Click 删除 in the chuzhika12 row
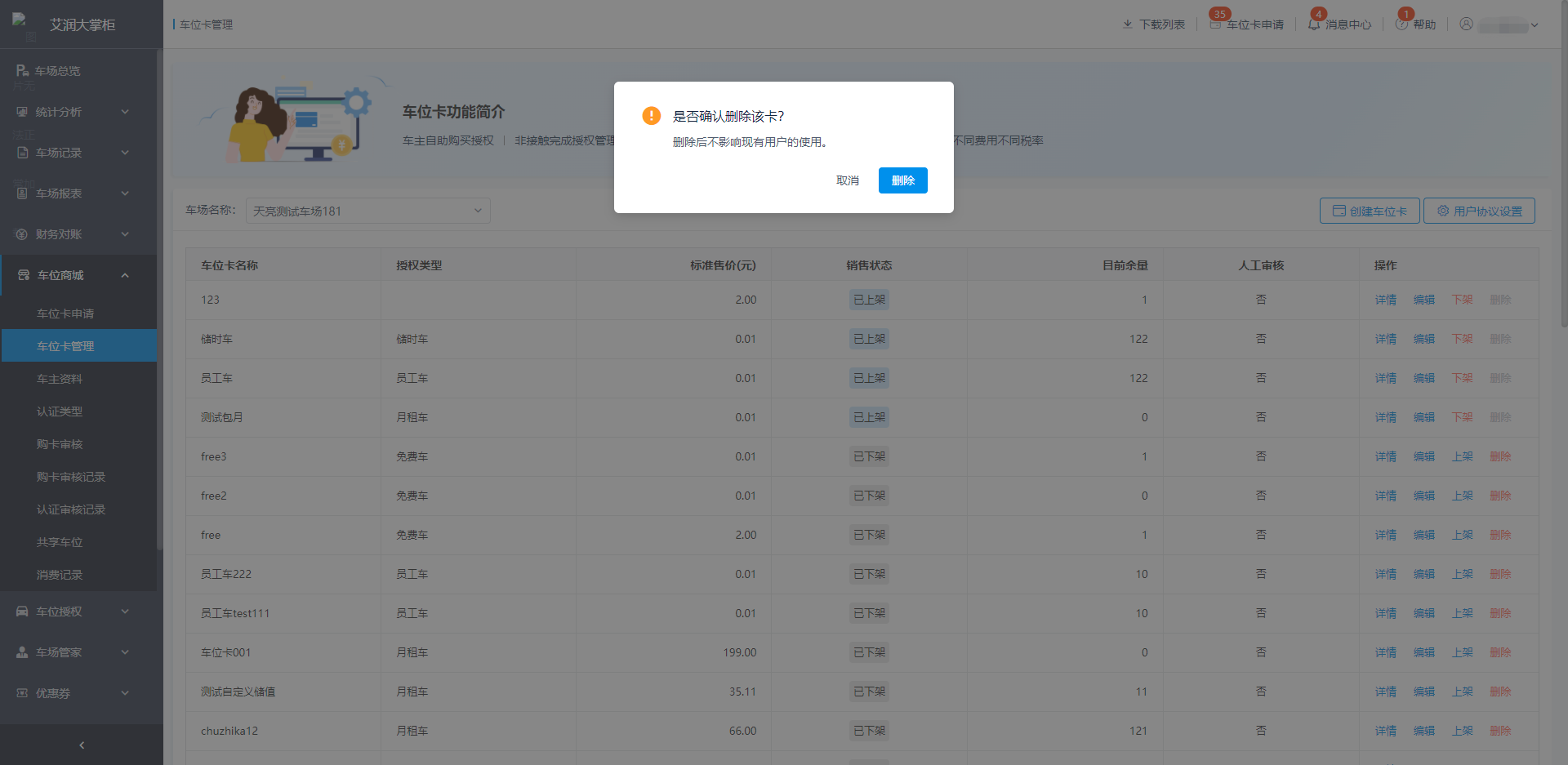The height and width of the screenshot is (765, 1568). point(1501,731)
